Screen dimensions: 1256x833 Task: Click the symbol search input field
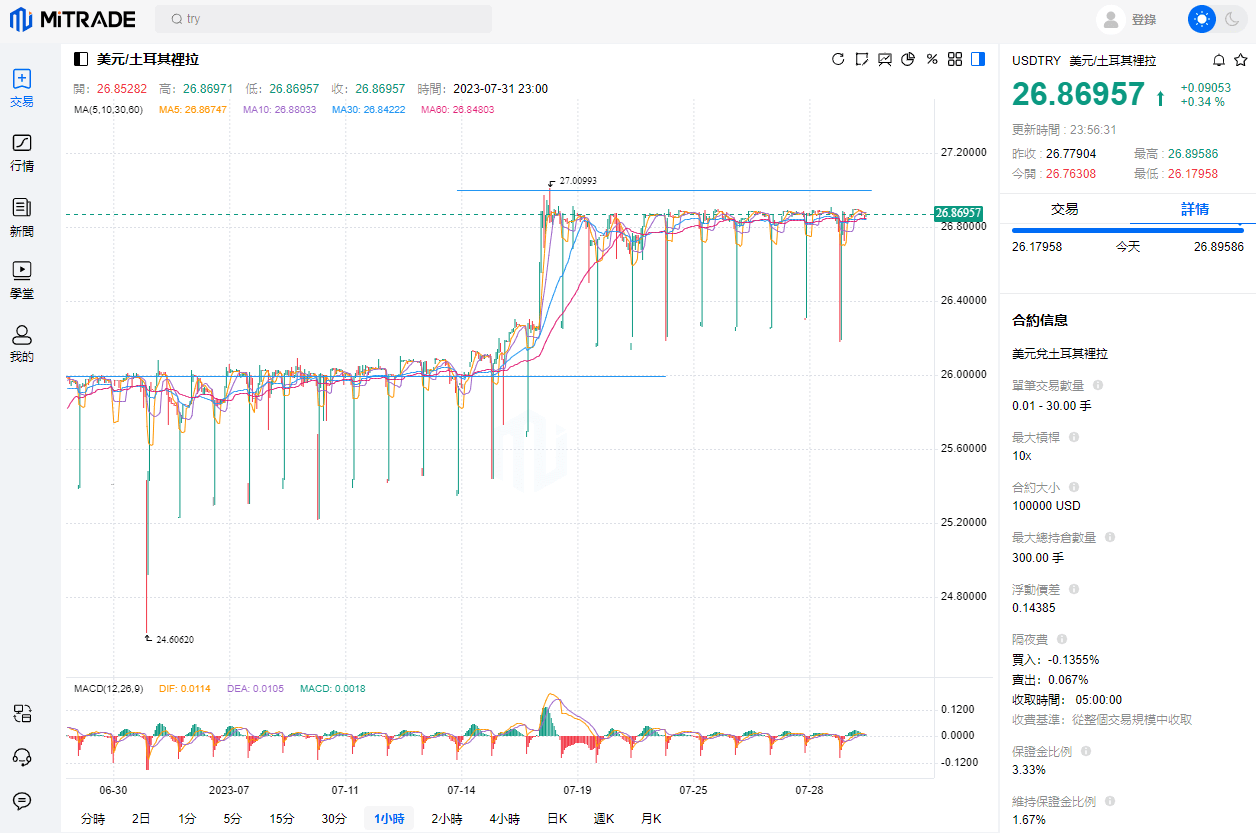(323, 19)
